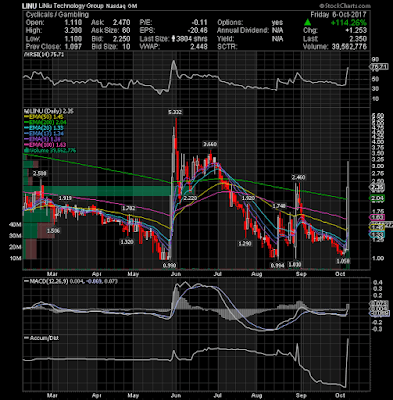Open the StockCharts.com watermark link
Viewport: 393px width, 400px height.
(345, 6)
